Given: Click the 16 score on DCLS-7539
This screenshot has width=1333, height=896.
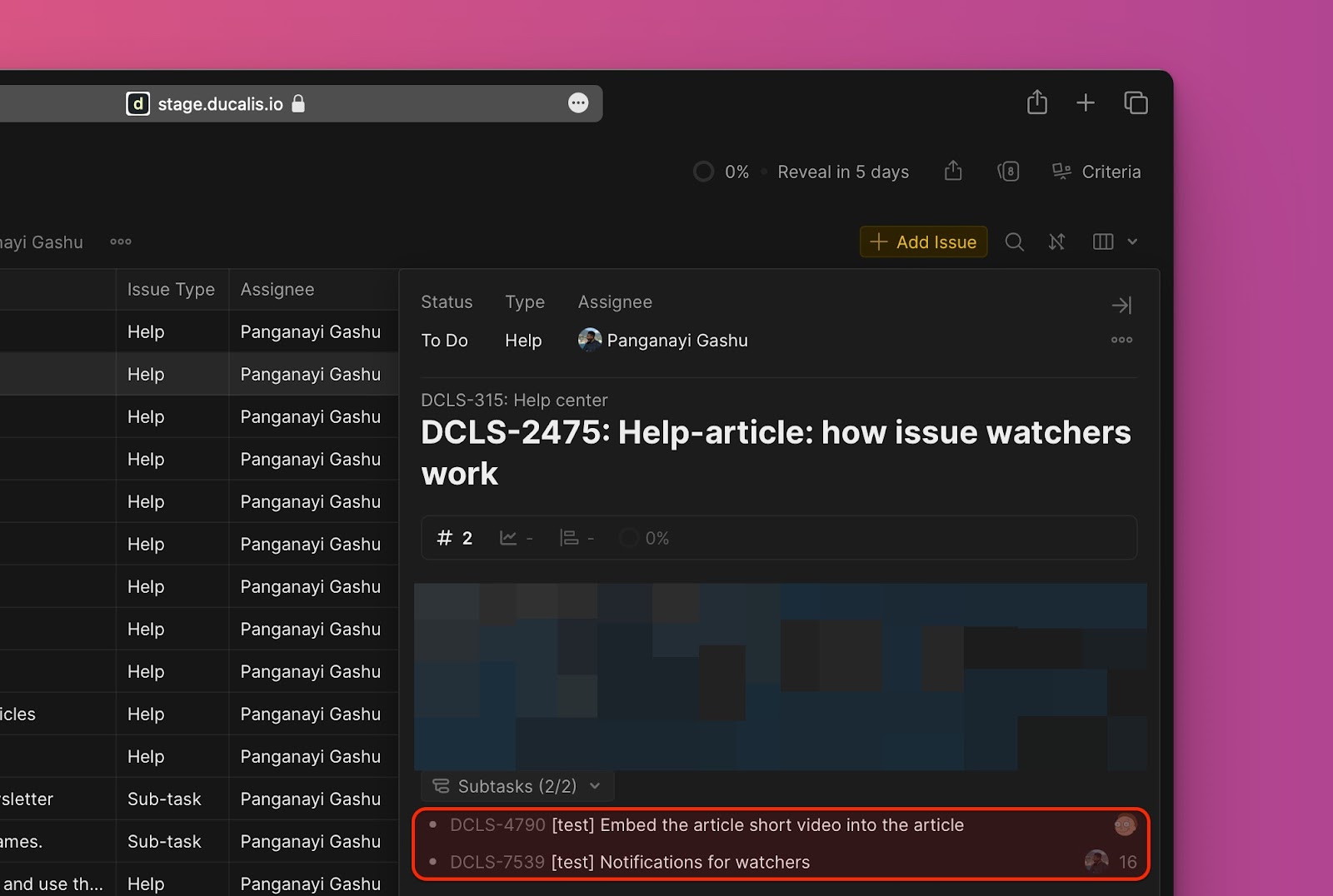Looking at the screenshot, I should [x=1128, y=862].
